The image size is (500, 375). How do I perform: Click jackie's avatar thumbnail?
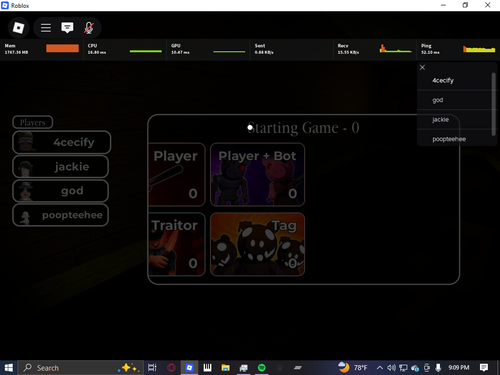[x=25, y=168]
